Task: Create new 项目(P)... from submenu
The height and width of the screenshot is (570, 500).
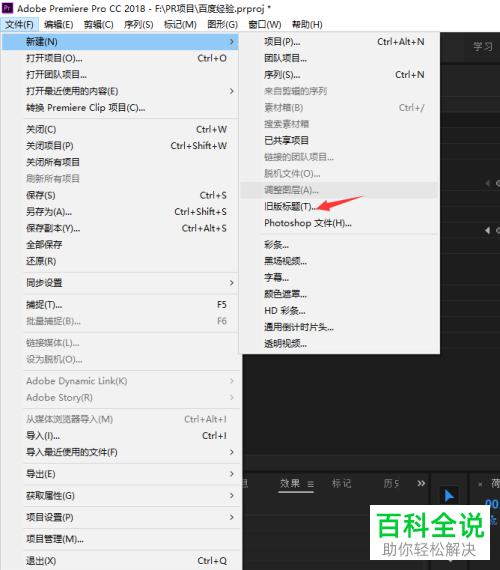Action: 339,42
